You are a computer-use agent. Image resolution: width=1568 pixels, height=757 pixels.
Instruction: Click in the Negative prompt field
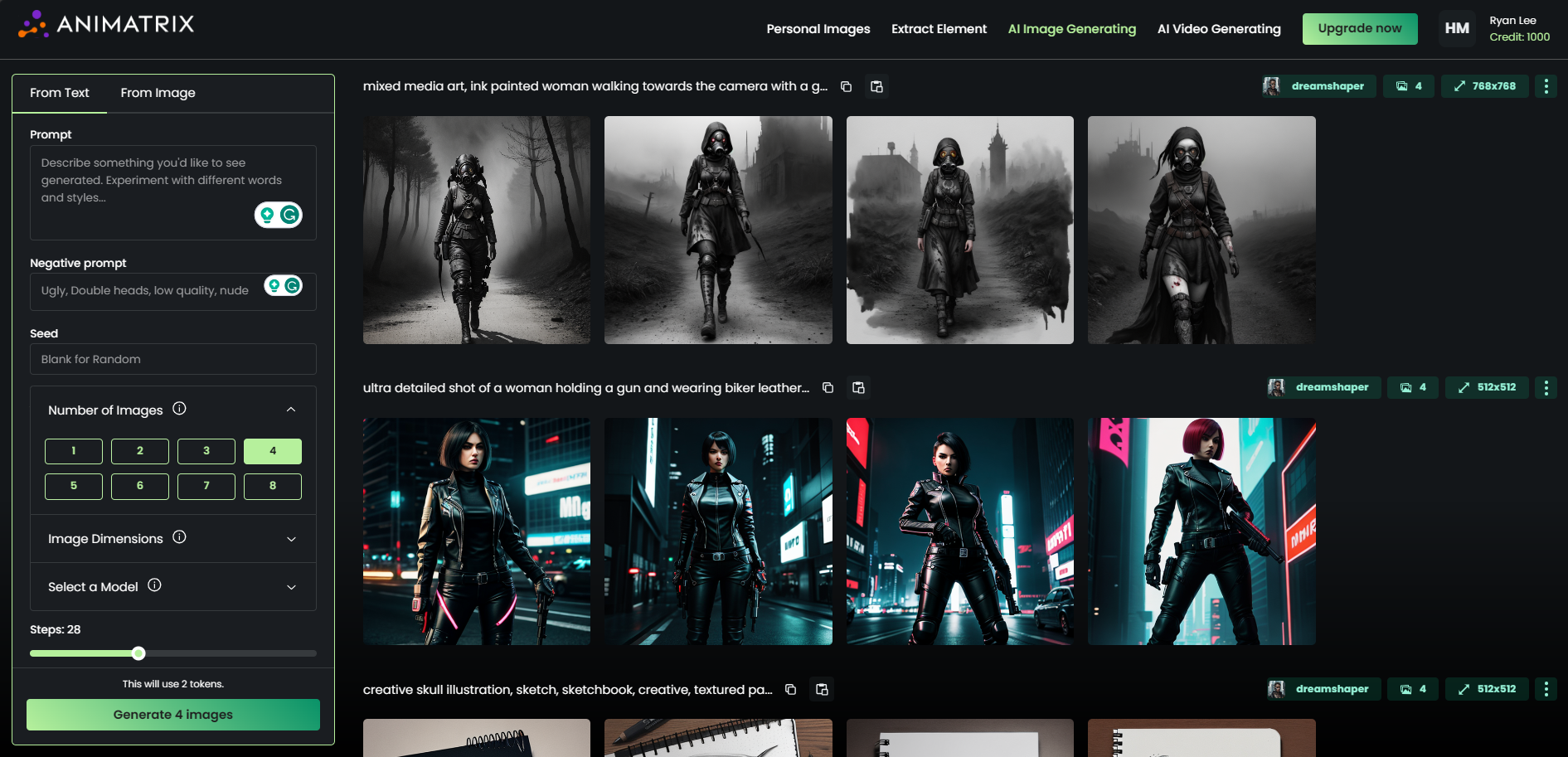173,291
